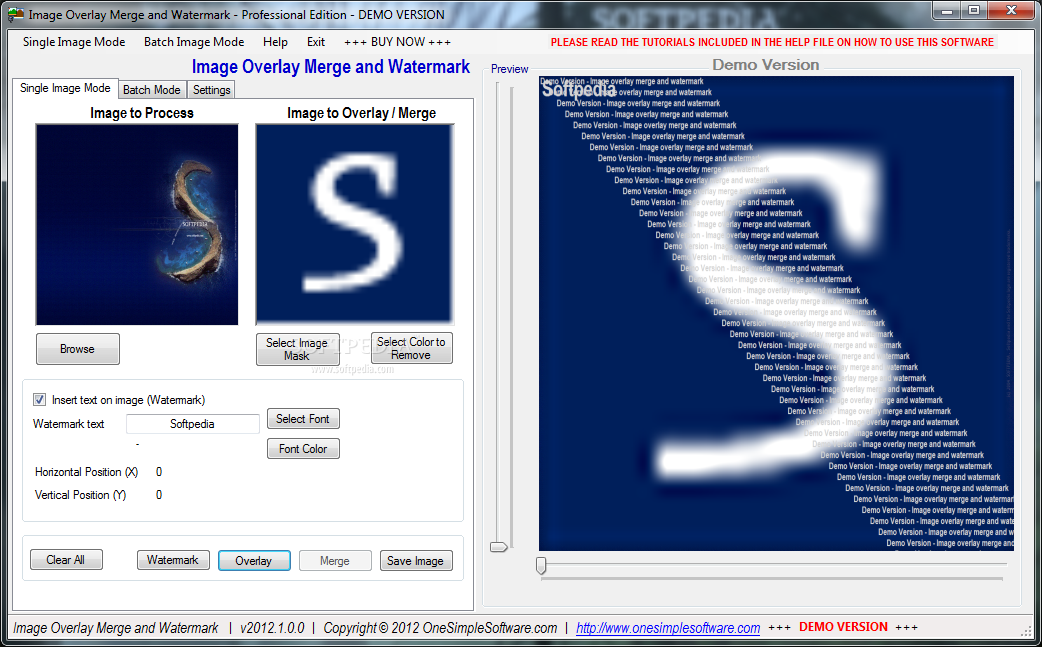Click Select Color to Remove button

411,348
